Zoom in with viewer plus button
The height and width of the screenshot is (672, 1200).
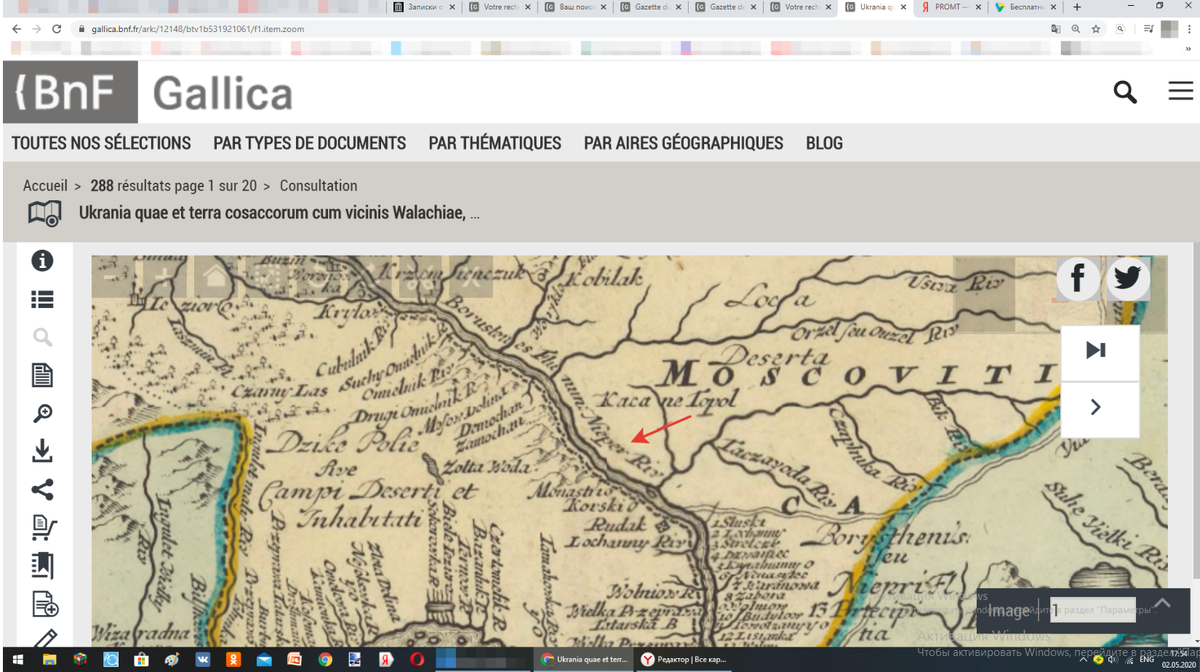coord(167,279)
